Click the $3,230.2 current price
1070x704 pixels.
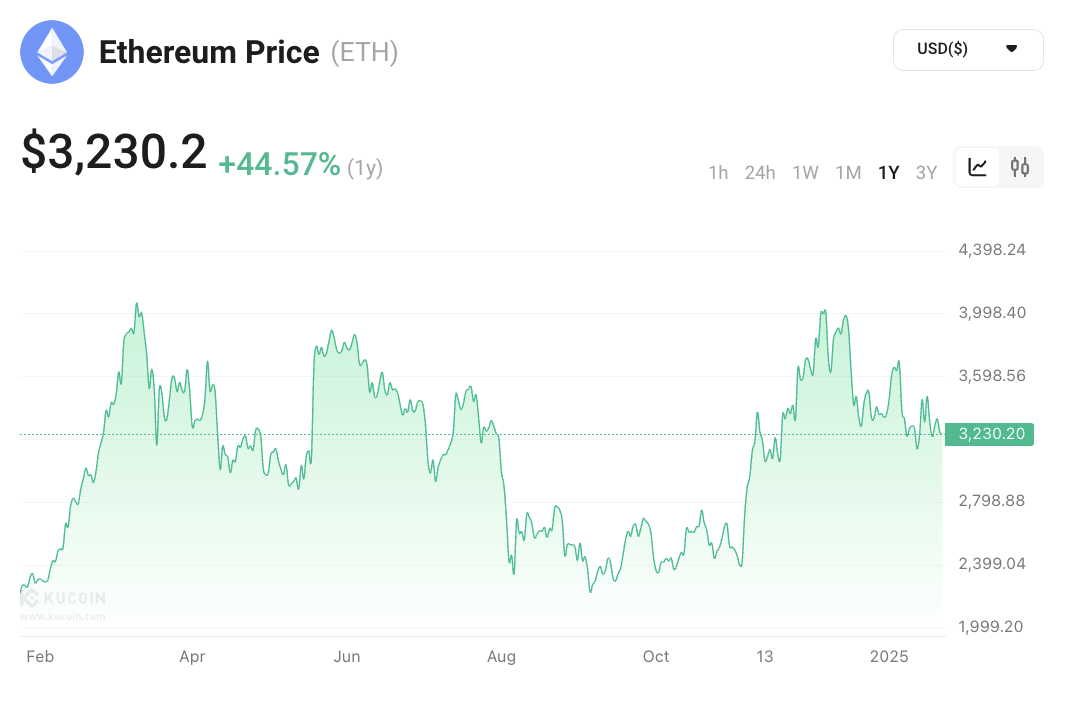point(114,152)
